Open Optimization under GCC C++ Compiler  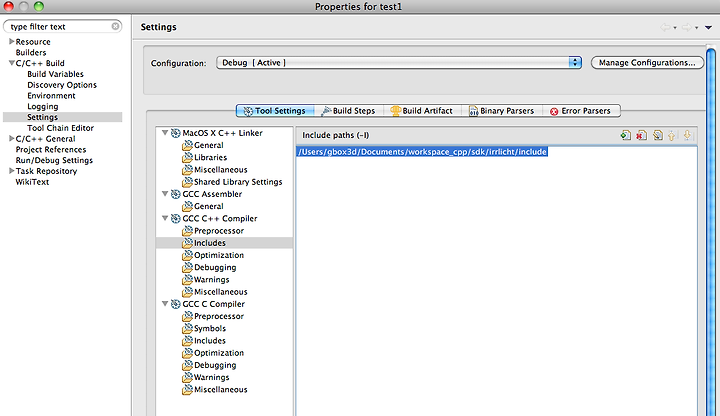219,255
